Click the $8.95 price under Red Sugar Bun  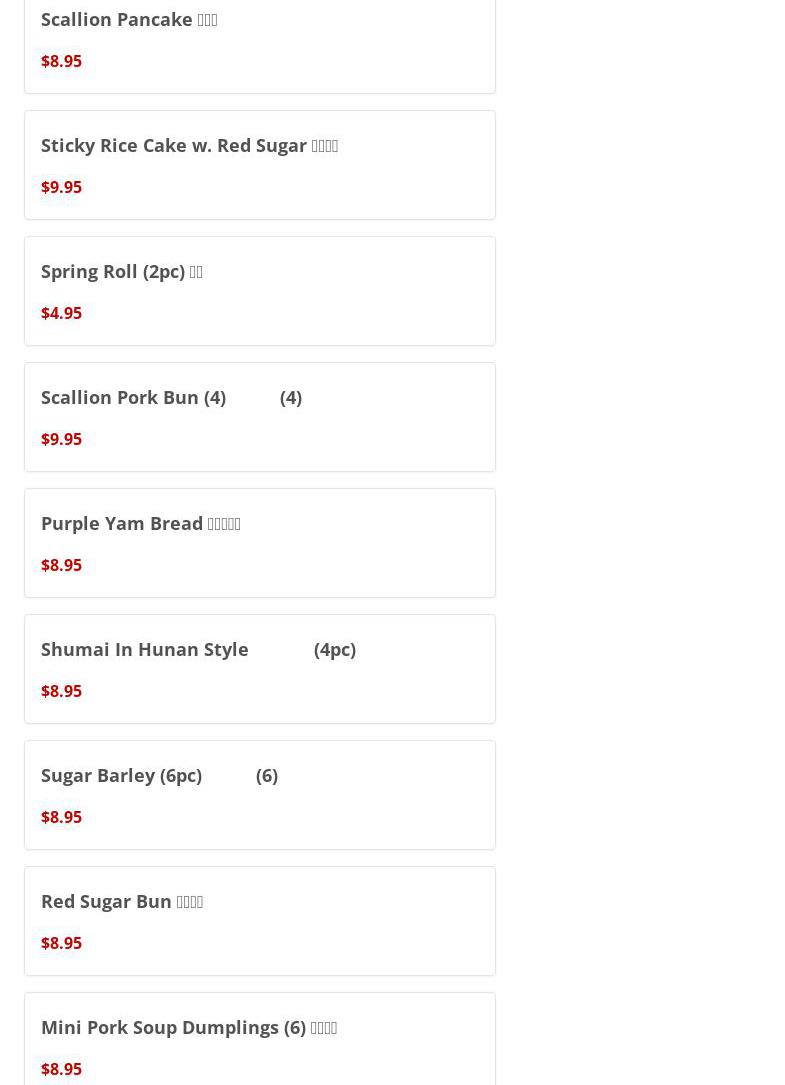(x=61, y=943)
